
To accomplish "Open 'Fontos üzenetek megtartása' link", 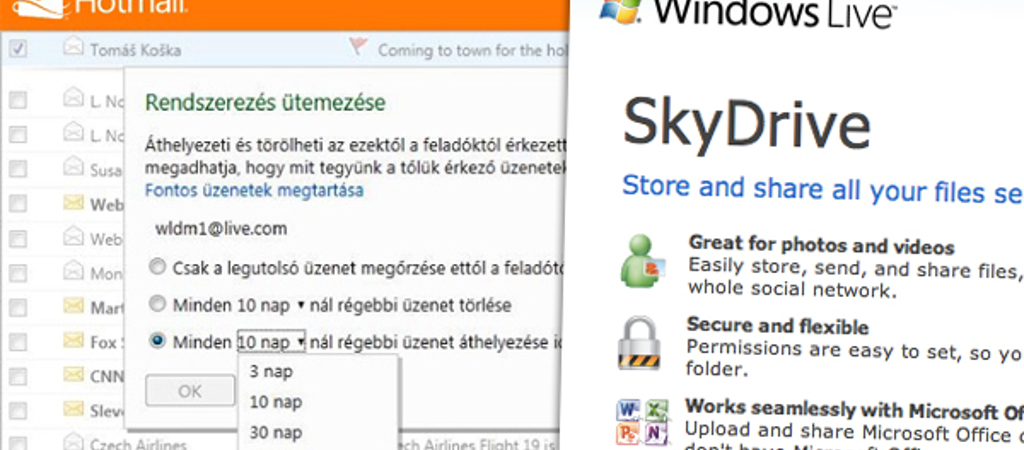I will tap(254, 191).
